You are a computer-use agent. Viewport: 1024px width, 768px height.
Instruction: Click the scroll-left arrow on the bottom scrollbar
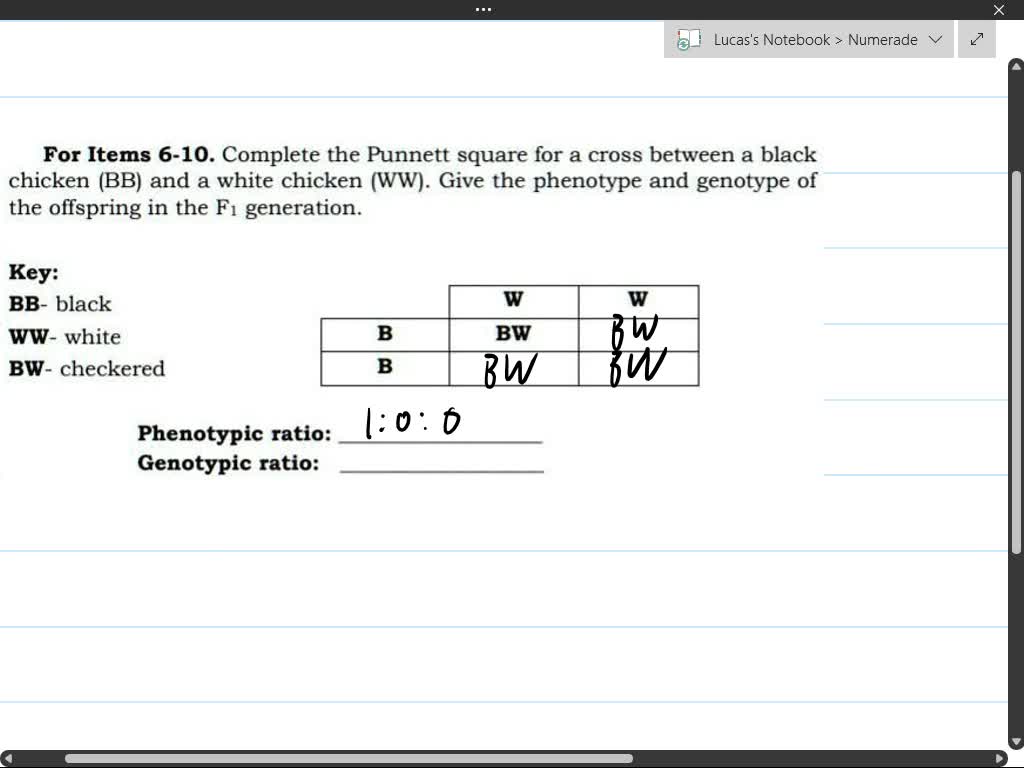click(10, 758)
